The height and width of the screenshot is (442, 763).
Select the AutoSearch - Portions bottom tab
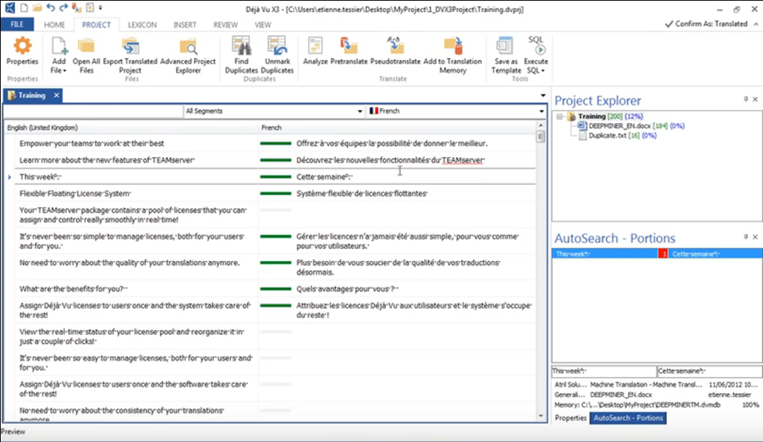(628, 418)
